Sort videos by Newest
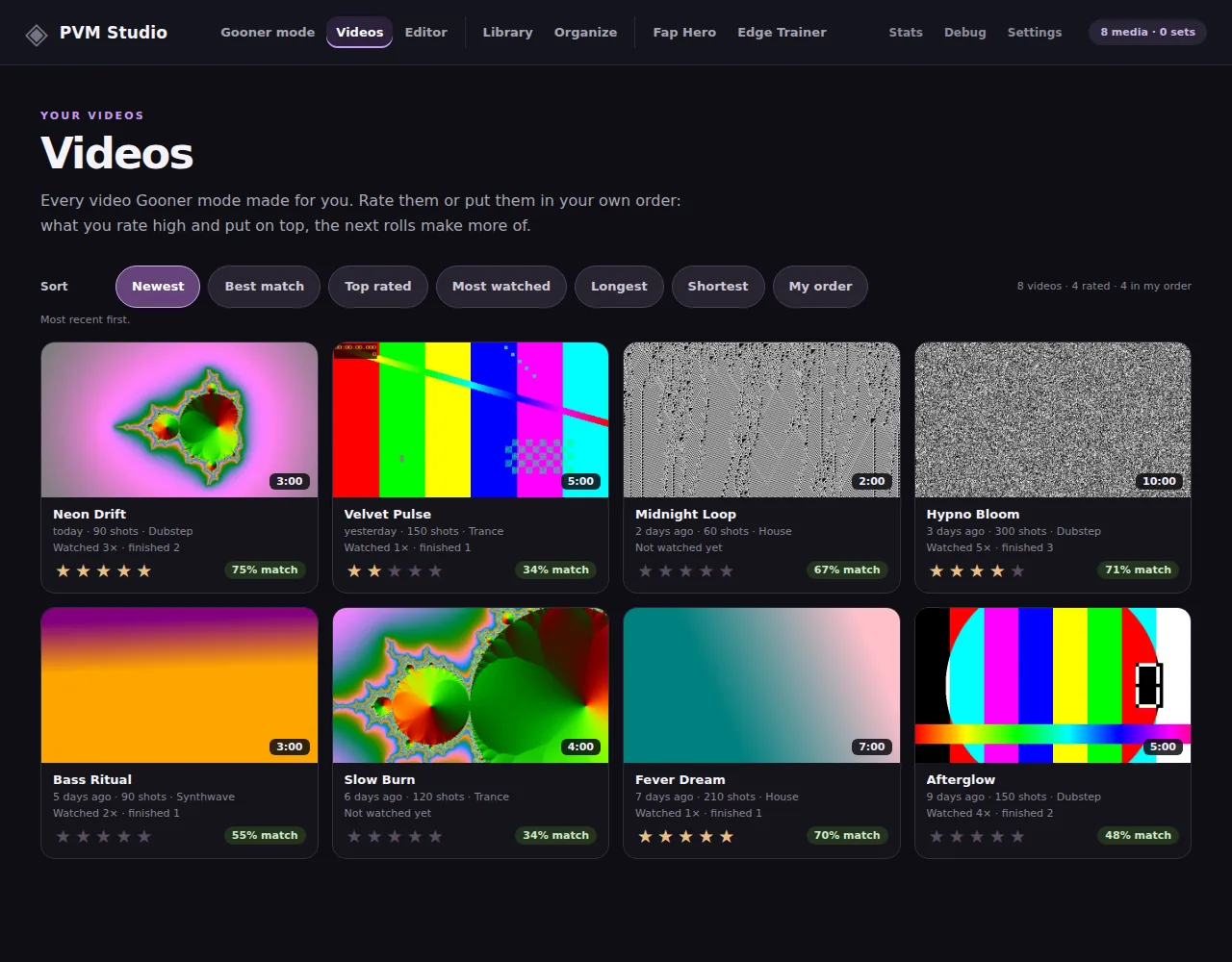1232x962 pixels. 158,287
